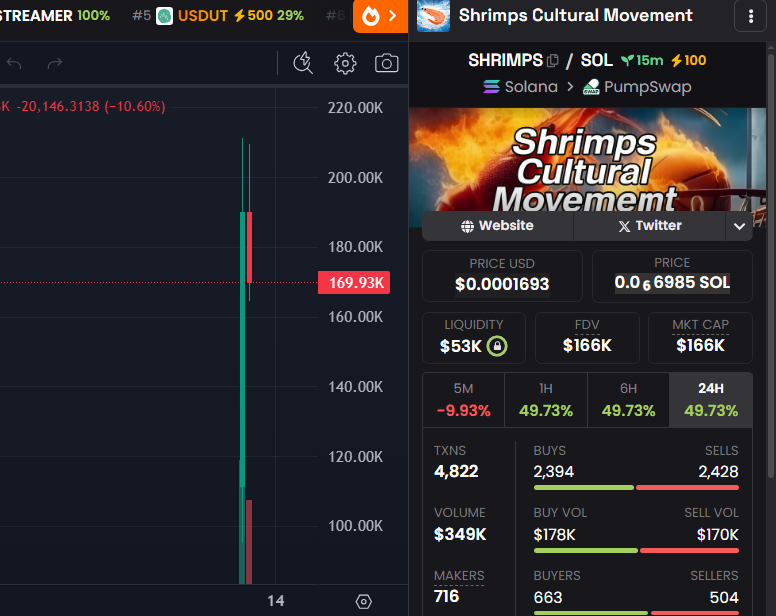Click the Solana chain link
Image resolution: width=776 pixels, height=616 pixels.
coord(520,87)
